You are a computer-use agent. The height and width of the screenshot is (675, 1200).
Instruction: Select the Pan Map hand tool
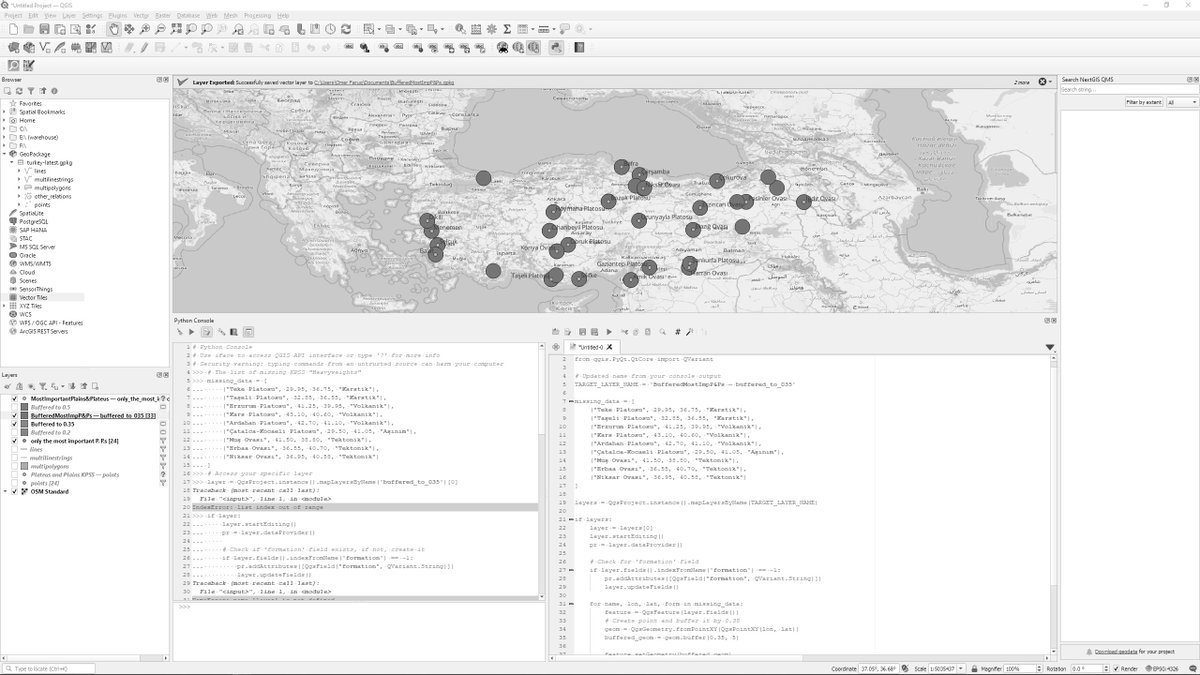click(115, 29)
